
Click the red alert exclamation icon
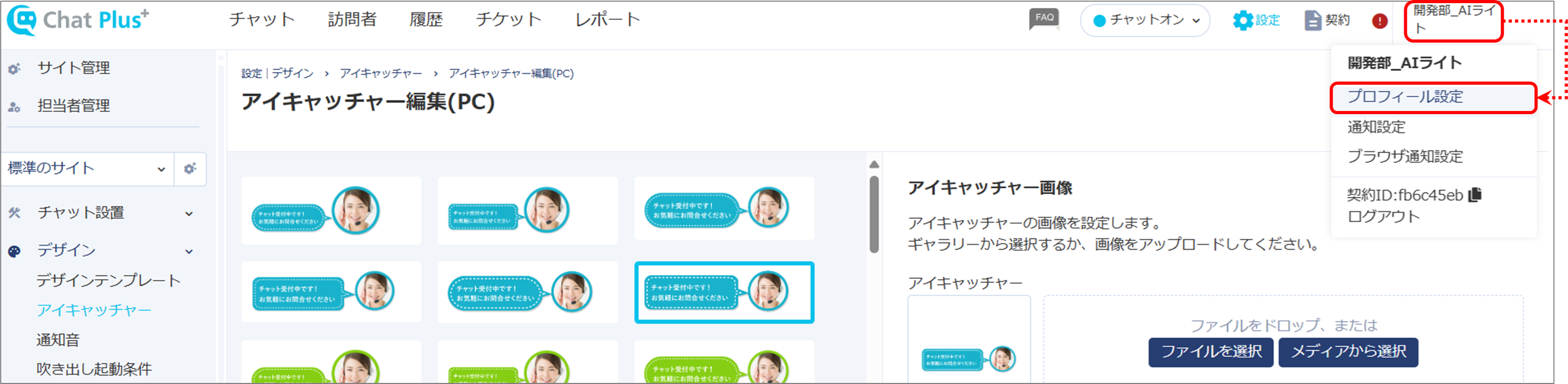click(x=1380, y=21)
